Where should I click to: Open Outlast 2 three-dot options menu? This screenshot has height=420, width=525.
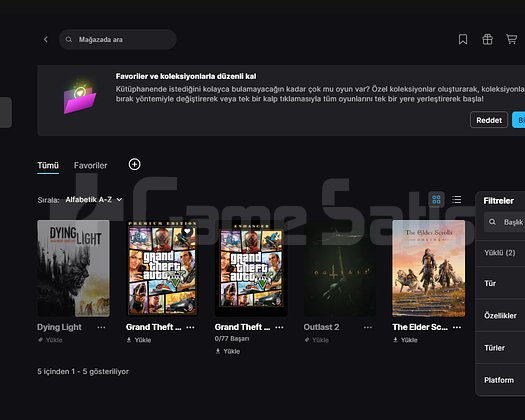tap(368, 327)
